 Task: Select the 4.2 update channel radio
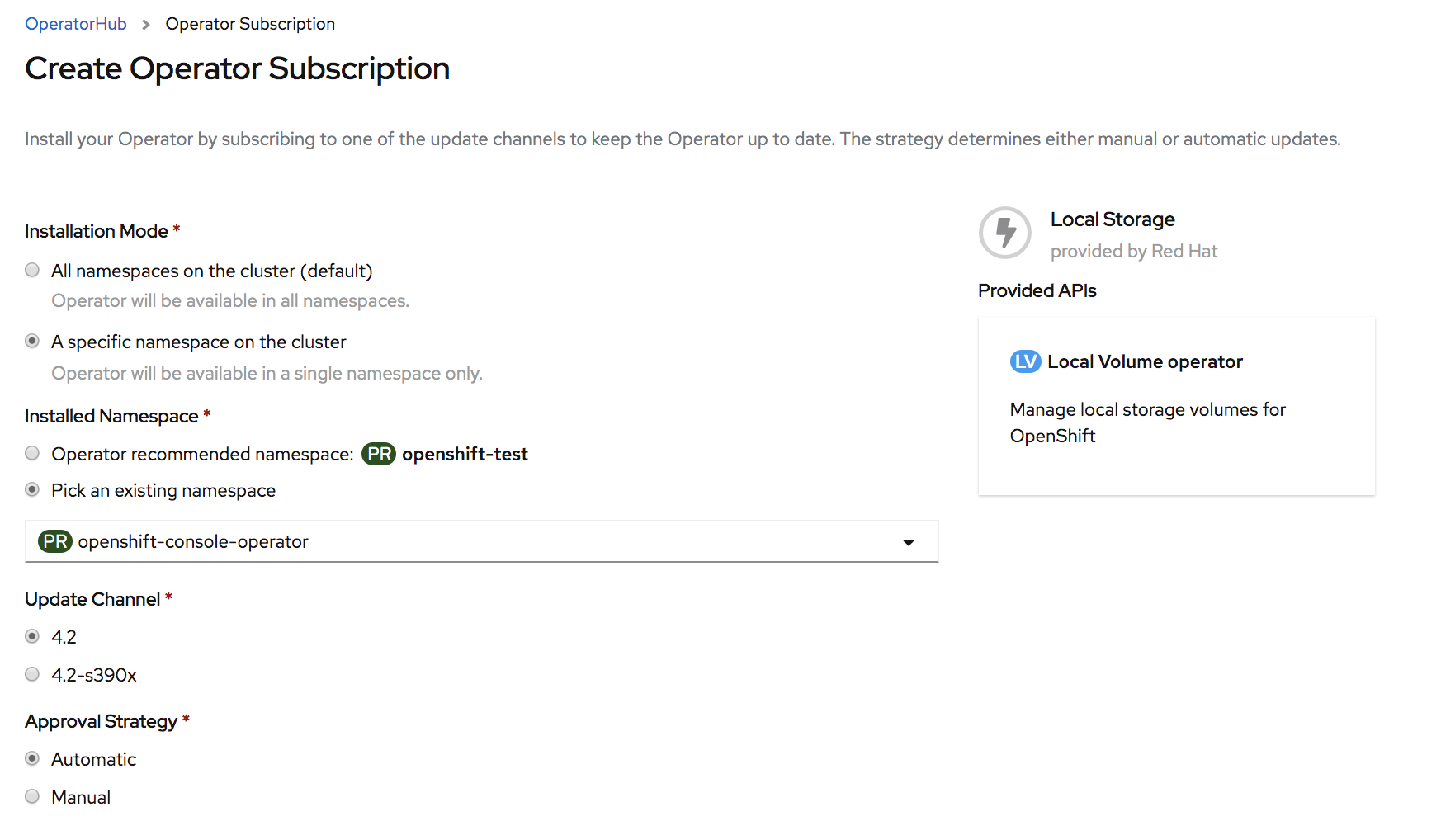pos(32,636)
